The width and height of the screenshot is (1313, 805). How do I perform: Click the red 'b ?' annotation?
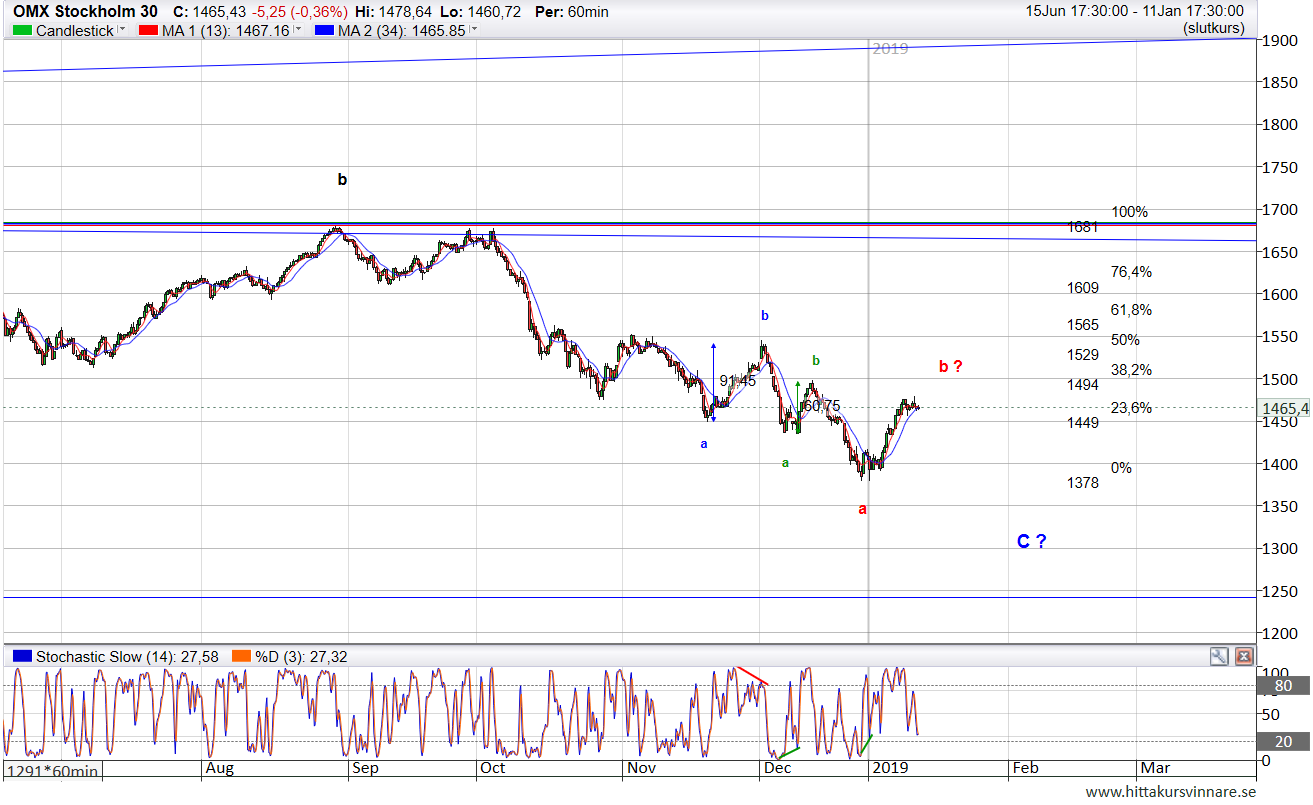tap(950, 367)
